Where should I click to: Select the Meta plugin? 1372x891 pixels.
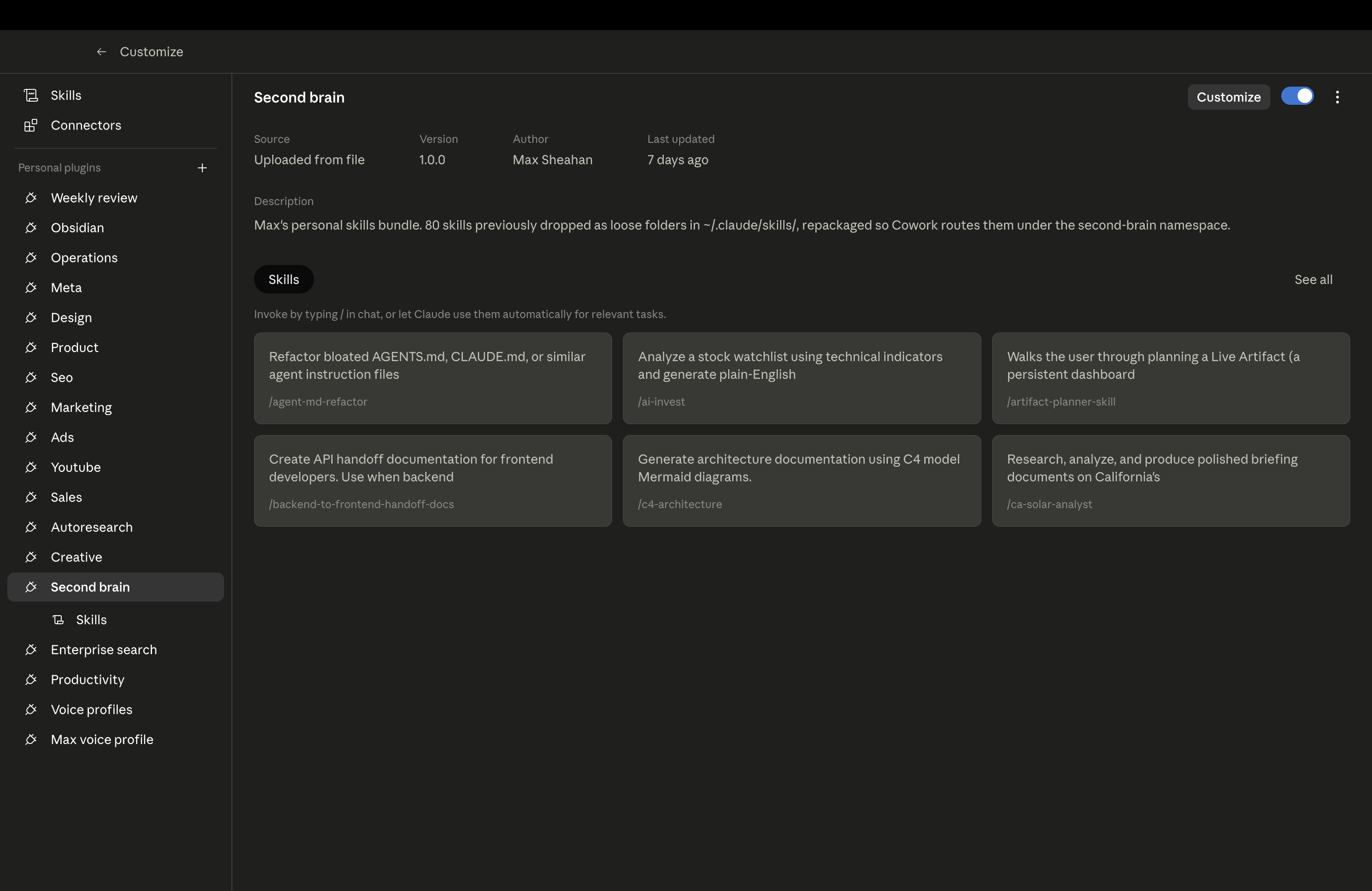[115, 288]
